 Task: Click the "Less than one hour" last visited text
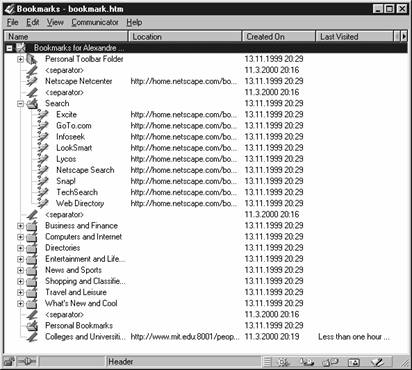pyautogui.click(x=354, y=337)
